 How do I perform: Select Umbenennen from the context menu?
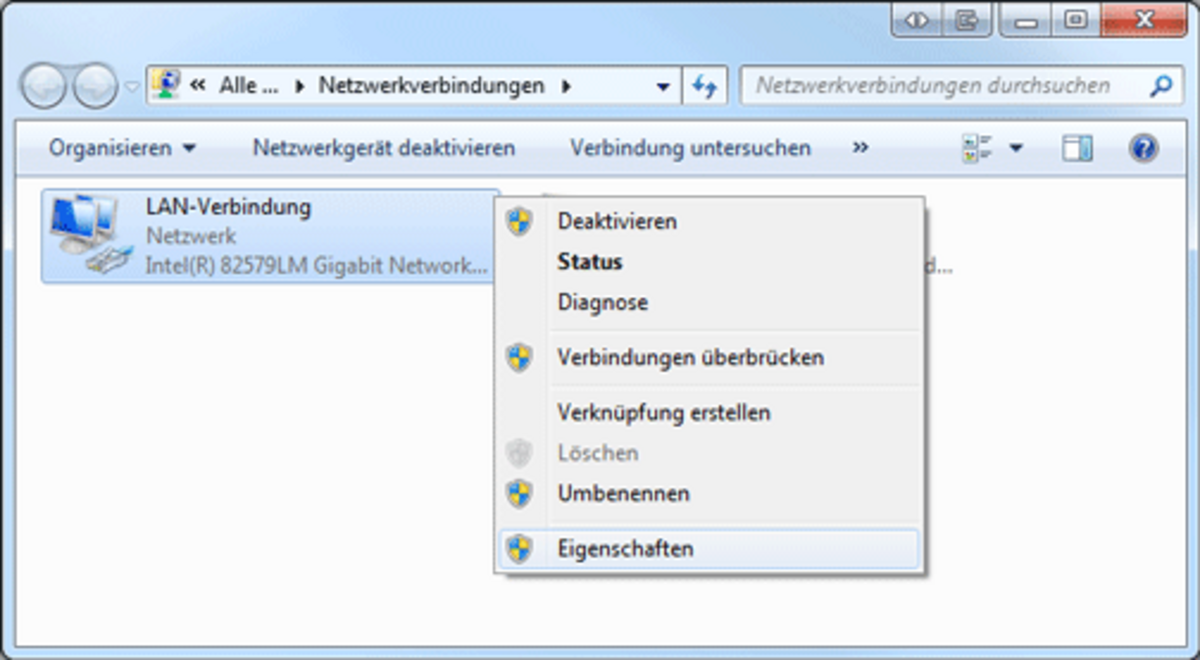coord(623,493)
